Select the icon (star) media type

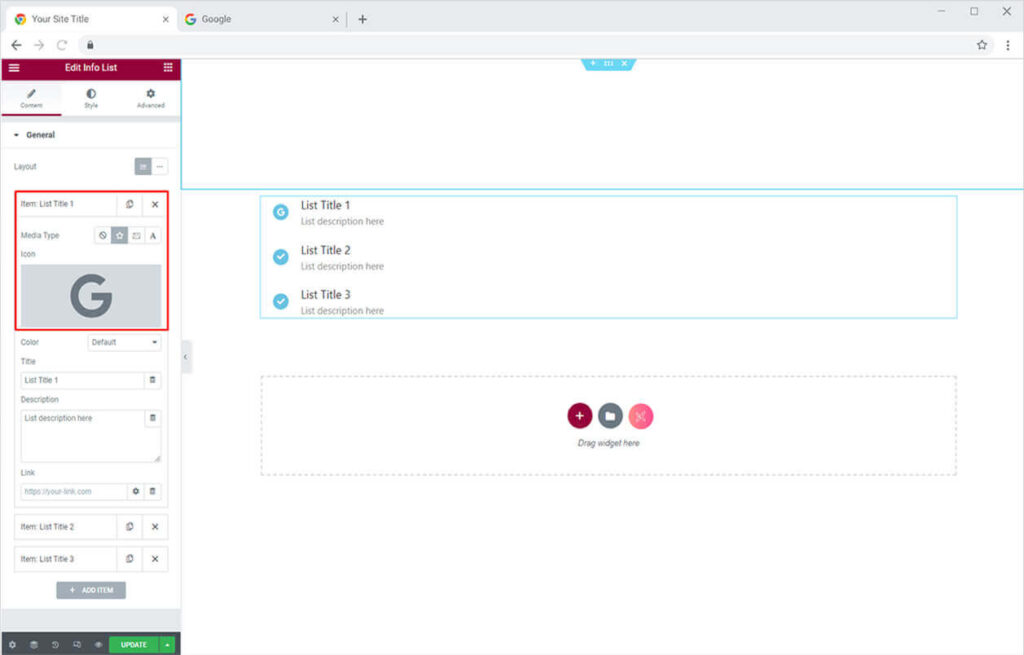119,236
